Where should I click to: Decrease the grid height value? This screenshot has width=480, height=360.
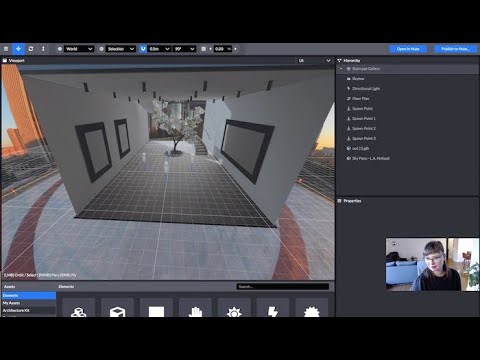click(x=210, y=49)
